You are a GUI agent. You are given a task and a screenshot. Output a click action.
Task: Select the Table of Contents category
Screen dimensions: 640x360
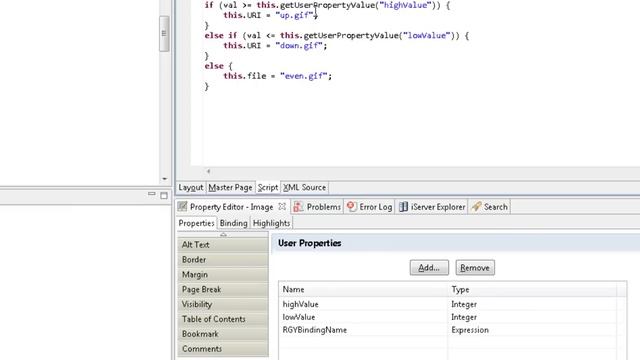(223, 319)
